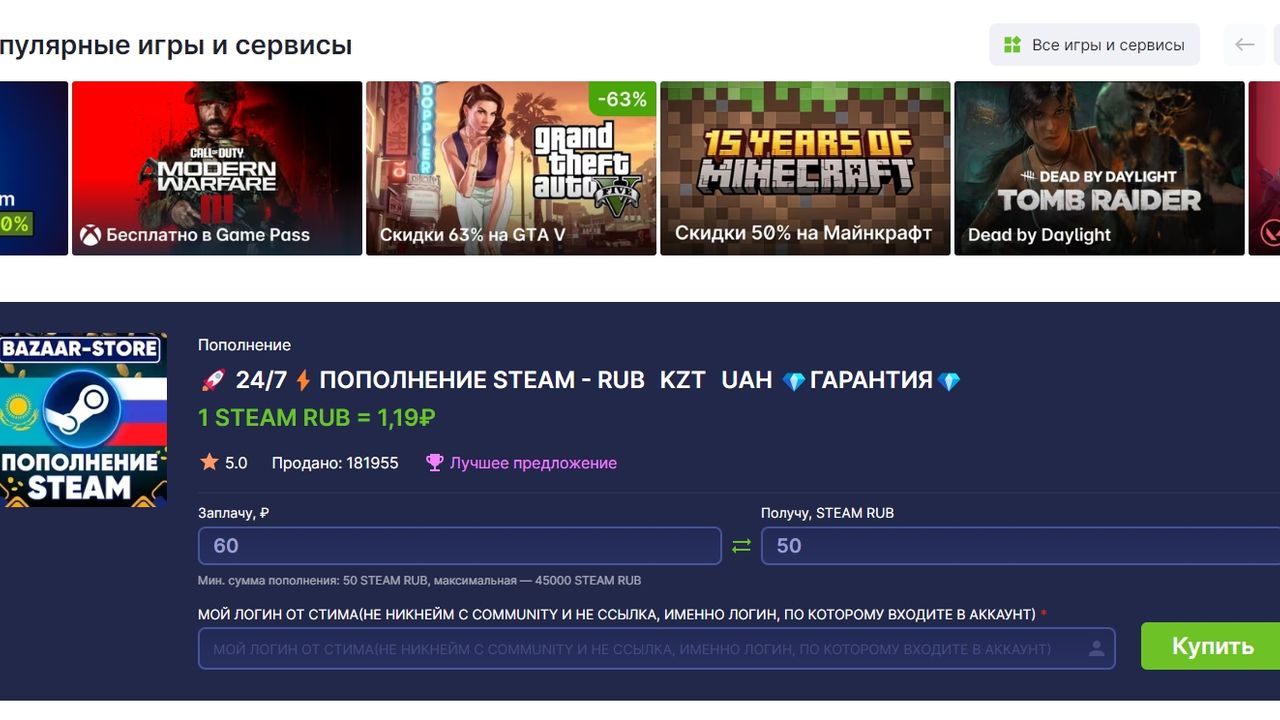Open the Dead by Daylight Tomb Raider card

click(1099, 168)
